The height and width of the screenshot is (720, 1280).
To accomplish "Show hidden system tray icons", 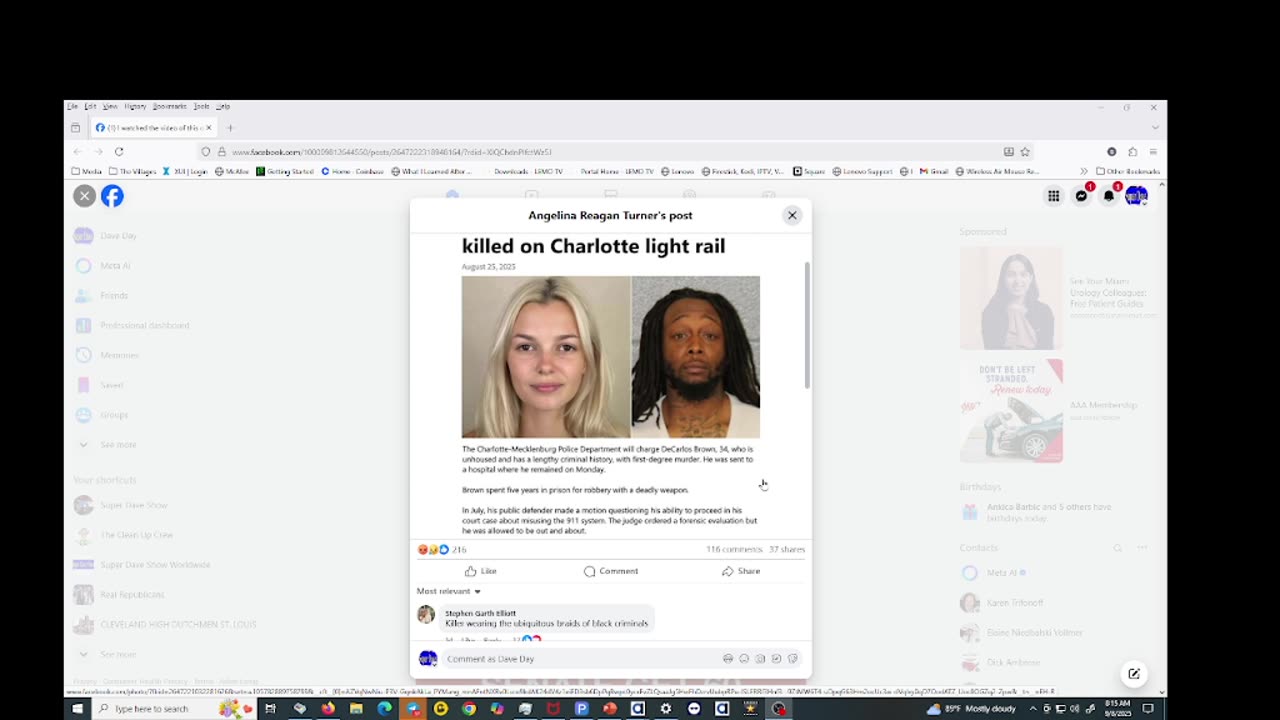I will click(x=1033, y=709).
